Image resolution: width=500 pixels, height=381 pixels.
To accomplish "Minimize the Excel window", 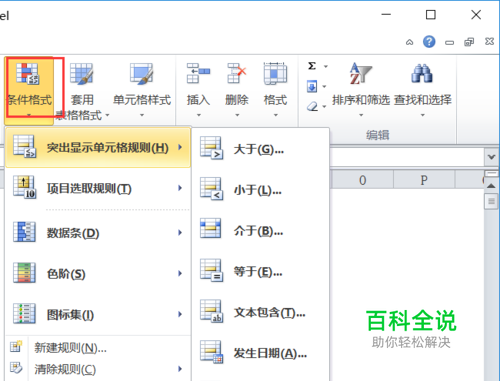I will pos(386,15).
